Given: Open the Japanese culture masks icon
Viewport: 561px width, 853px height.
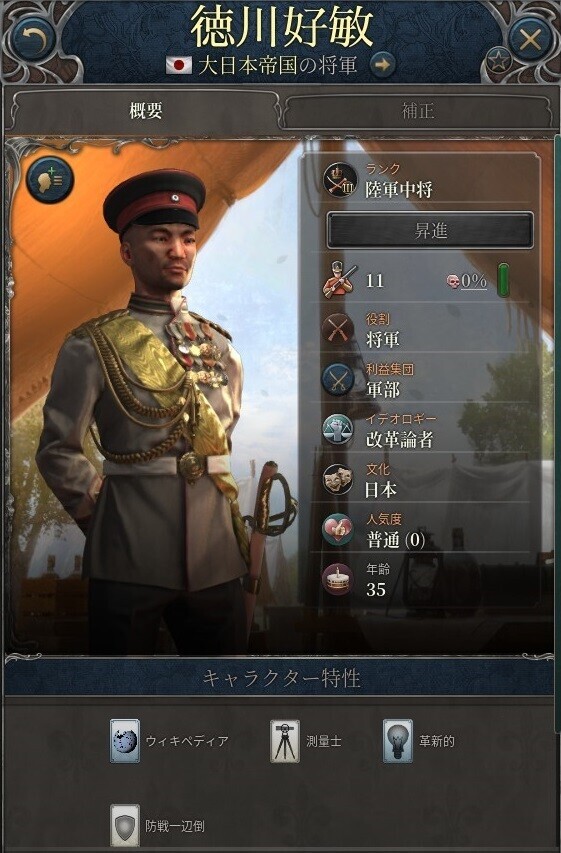Looking at the screenshot, I should tap(338, 480).
